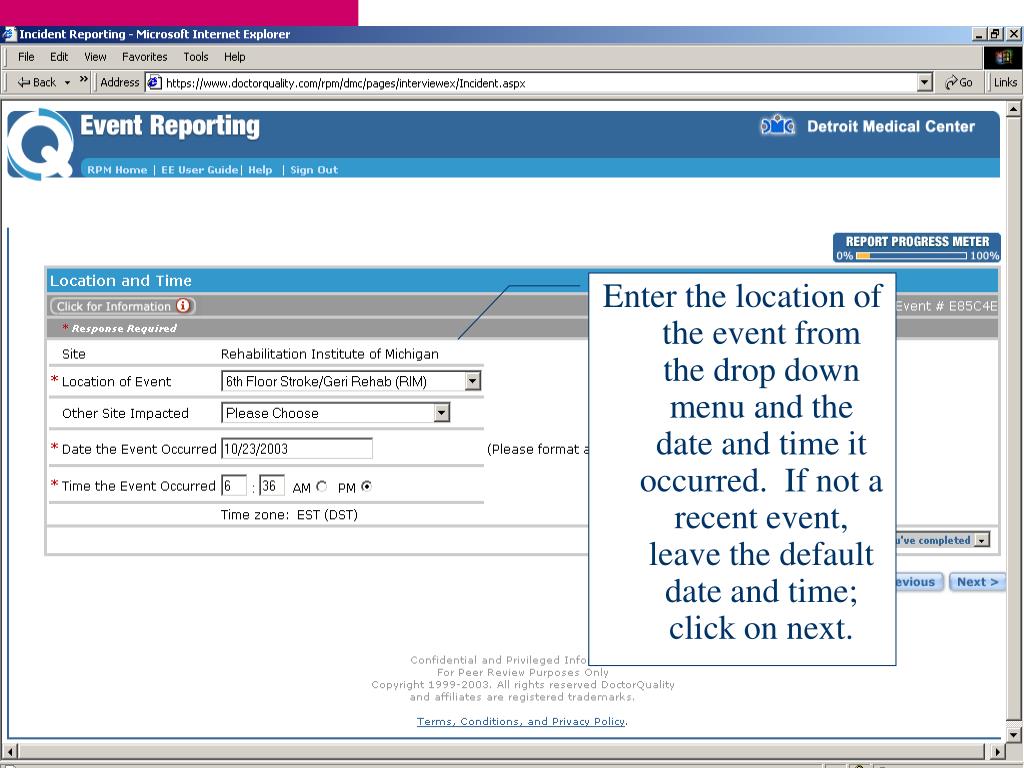Click the hour field of event time
Image resolution: width=1024 pixels, height=768 pixels.
(234, 486)
